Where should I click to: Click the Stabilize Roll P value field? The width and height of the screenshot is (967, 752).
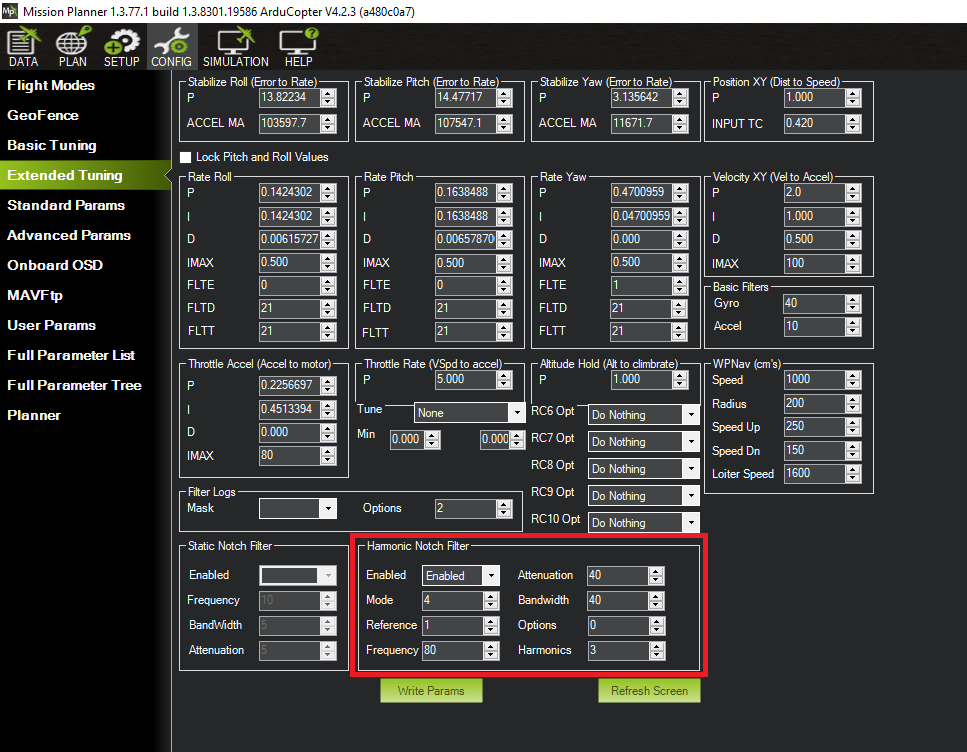[289, 97]
